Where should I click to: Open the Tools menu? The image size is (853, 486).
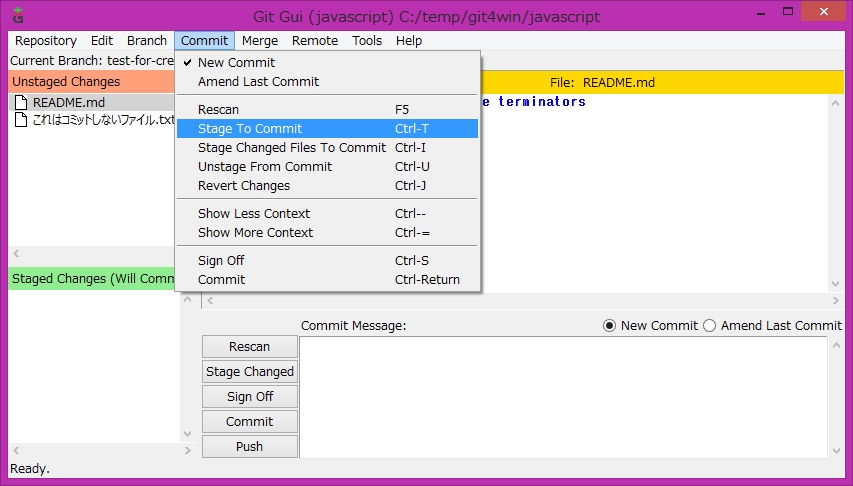click(367, 41)
